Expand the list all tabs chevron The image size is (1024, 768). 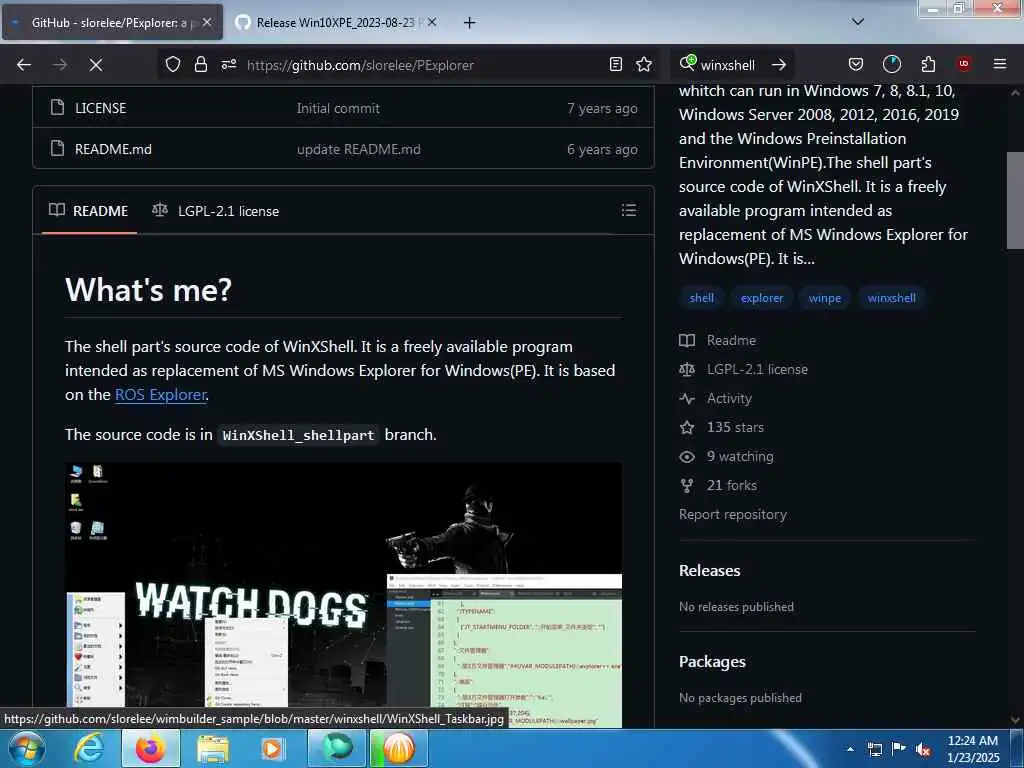(858, 22)
